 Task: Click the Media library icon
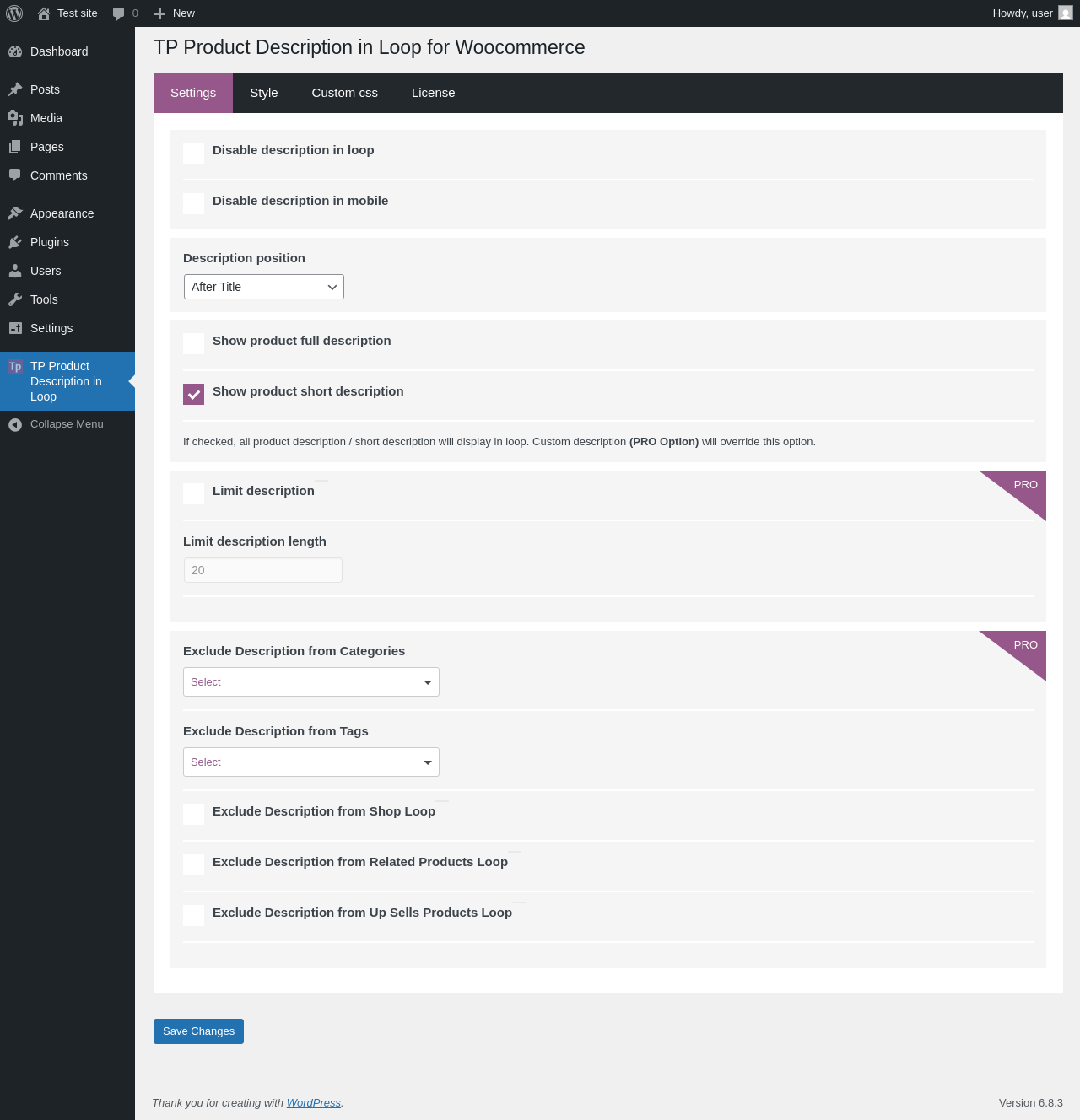(15, 118)
